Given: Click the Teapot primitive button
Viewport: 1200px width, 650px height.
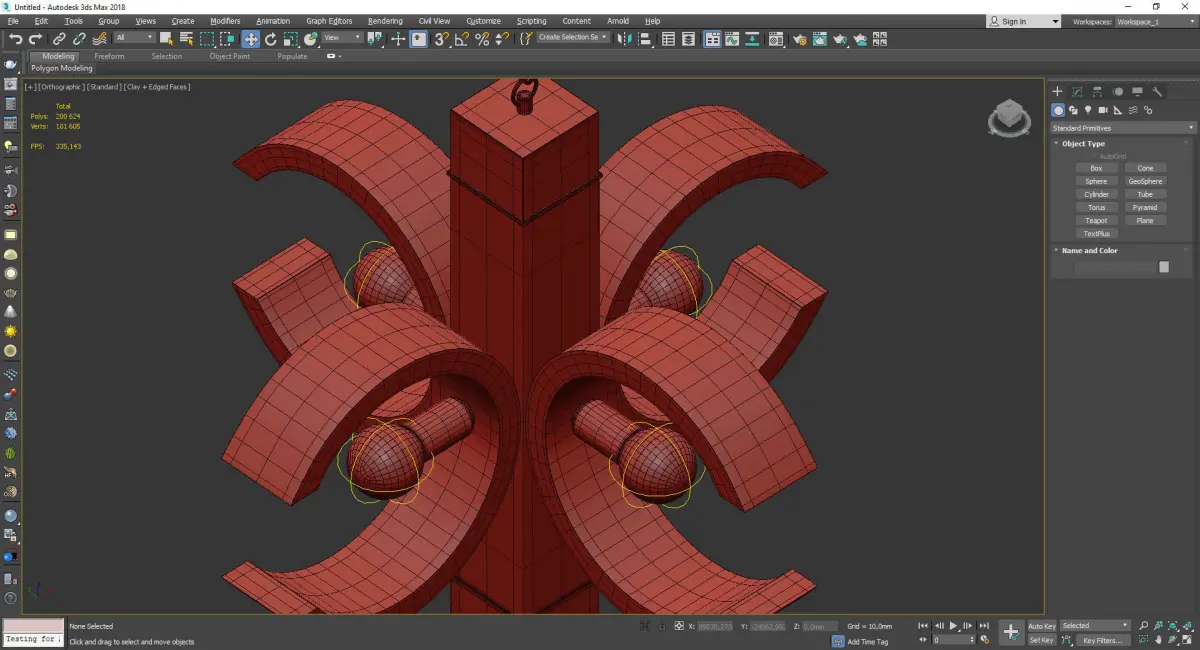Looking at the screenshot, I should point(1097,220).
